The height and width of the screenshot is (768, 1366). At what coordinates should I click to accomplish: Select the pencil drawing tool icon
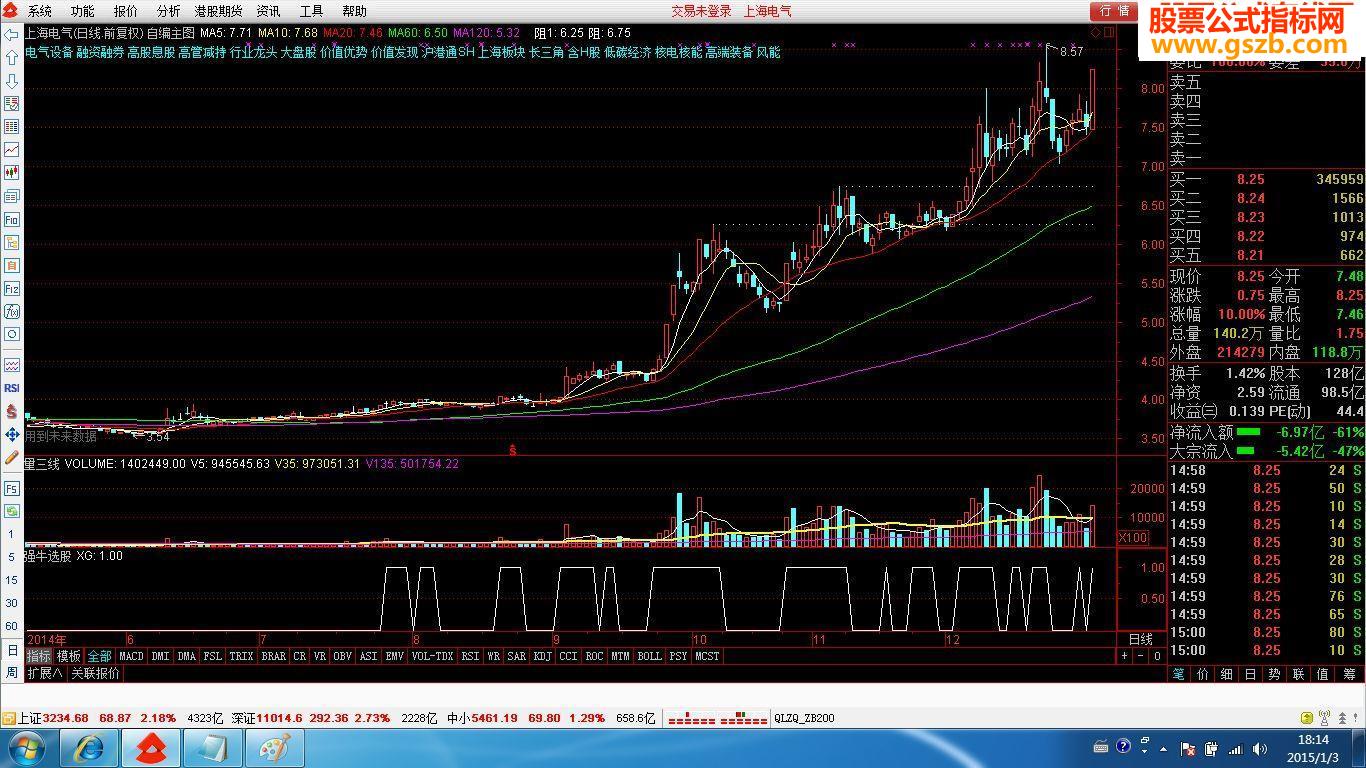point(12,457)
